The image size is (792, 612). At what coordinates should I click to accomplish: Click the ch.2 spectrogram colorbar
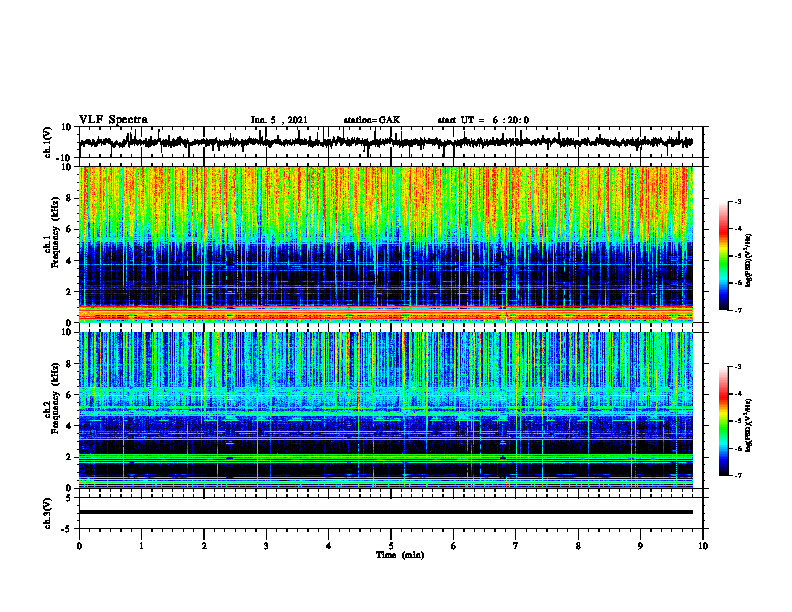[x=723, y=421]
